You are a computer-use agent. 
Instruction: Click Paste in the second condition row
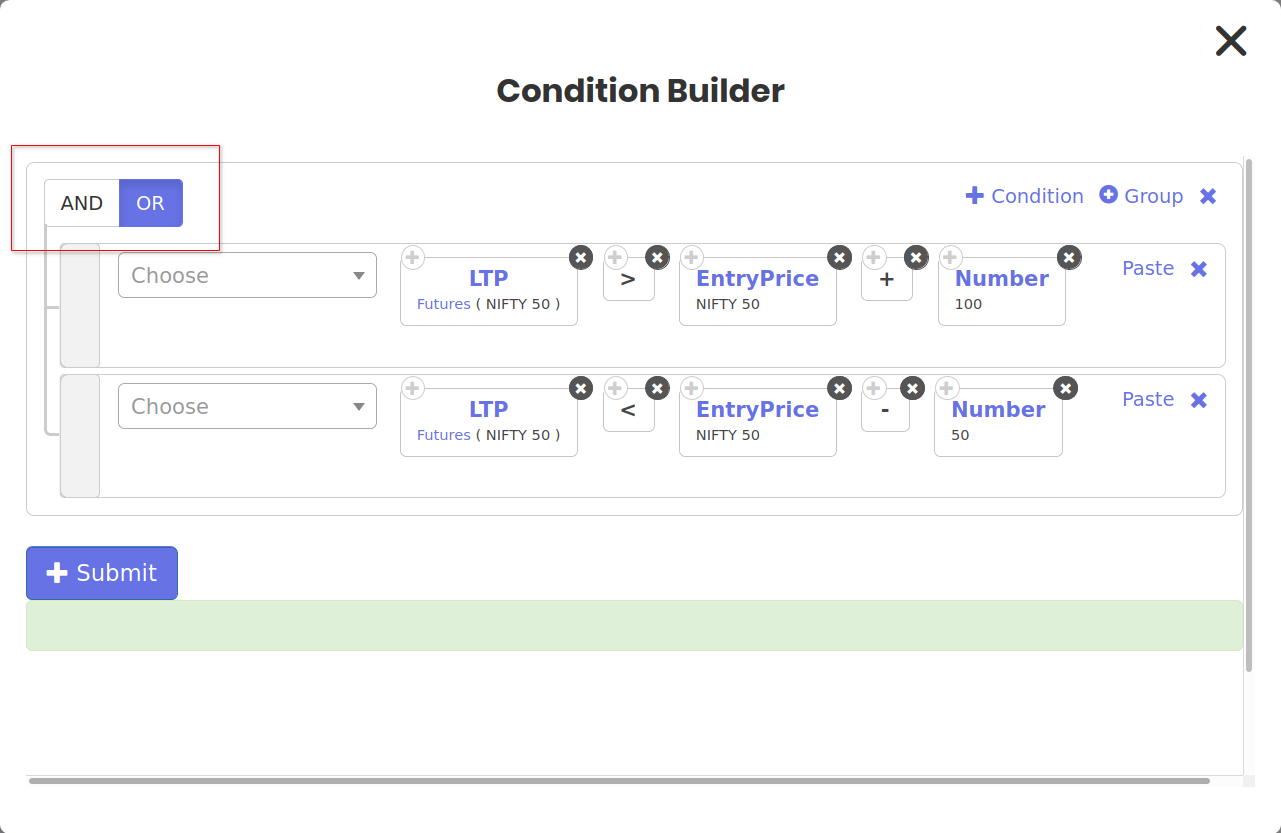[1148, 399]
